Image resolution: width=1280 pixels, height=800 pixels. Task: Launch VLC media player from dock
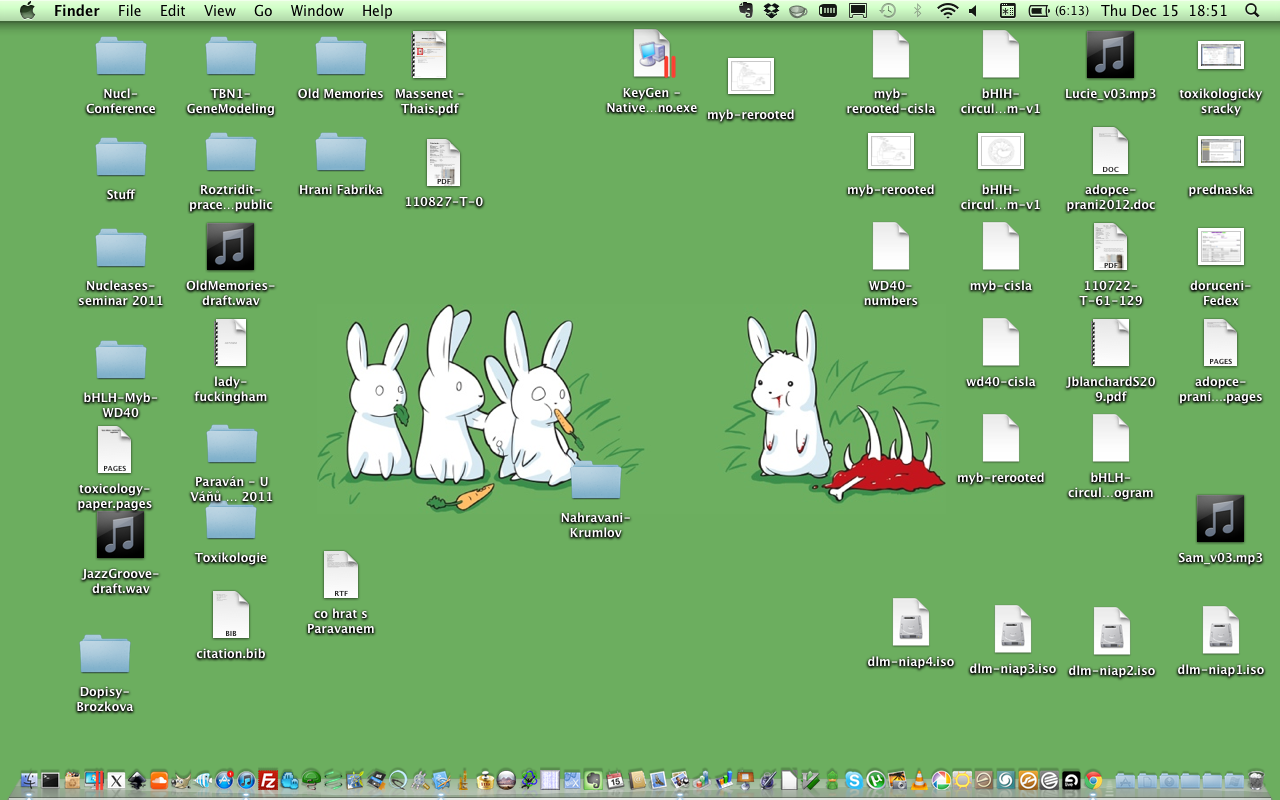click(x=919, y=780)
